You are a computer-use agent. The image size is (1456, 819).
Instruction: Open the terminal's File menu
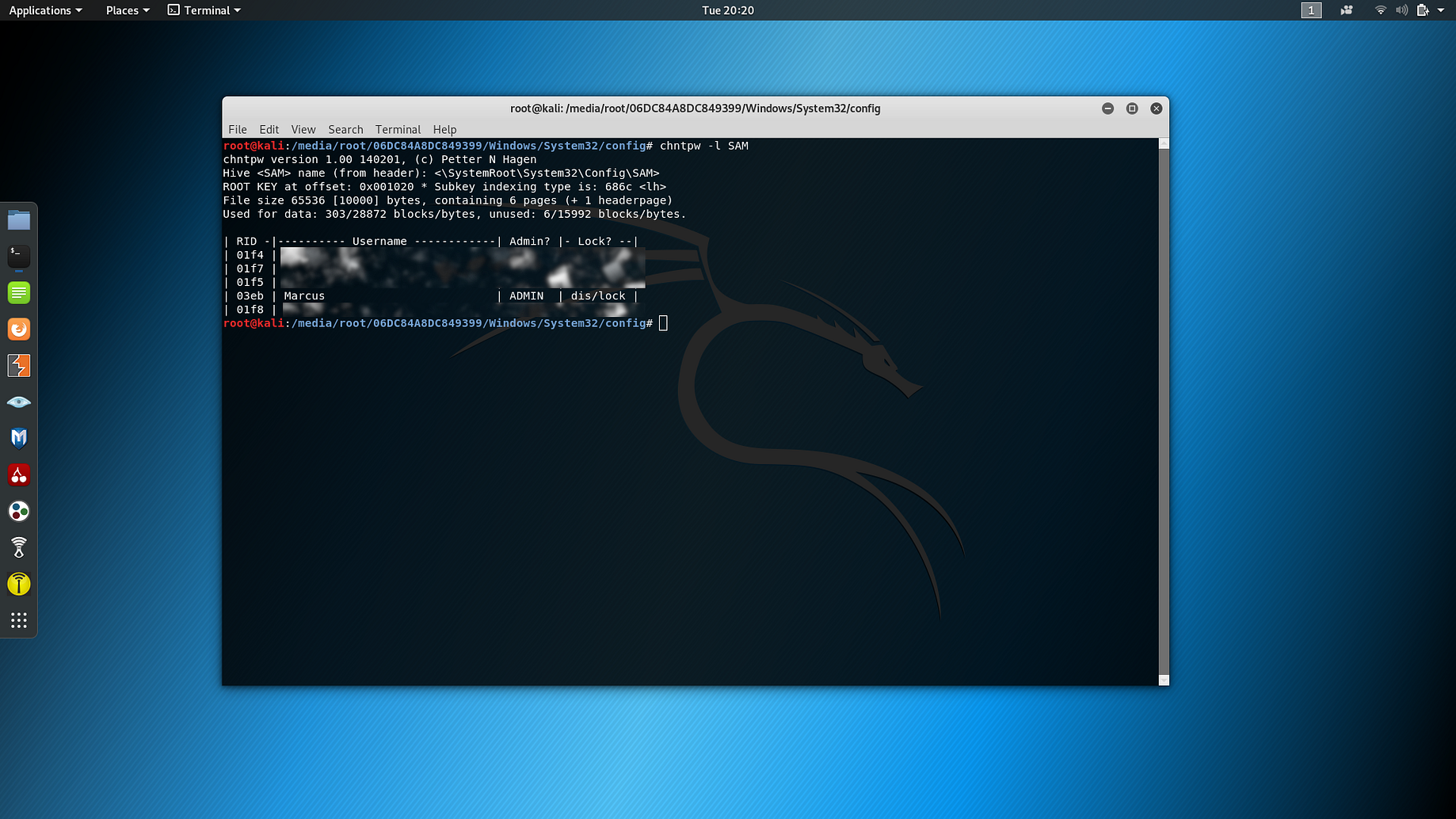238,130
